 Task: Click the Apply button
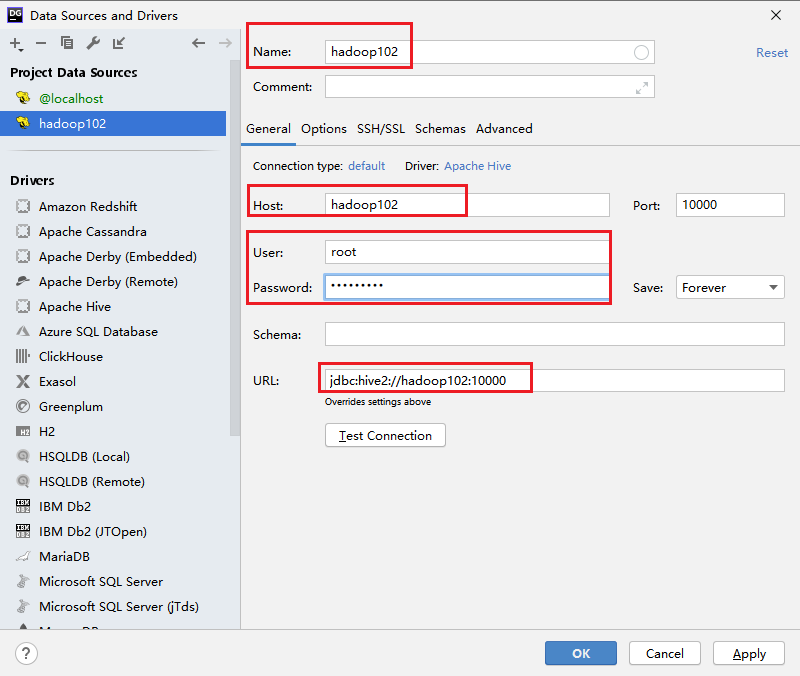click(749, 654)
